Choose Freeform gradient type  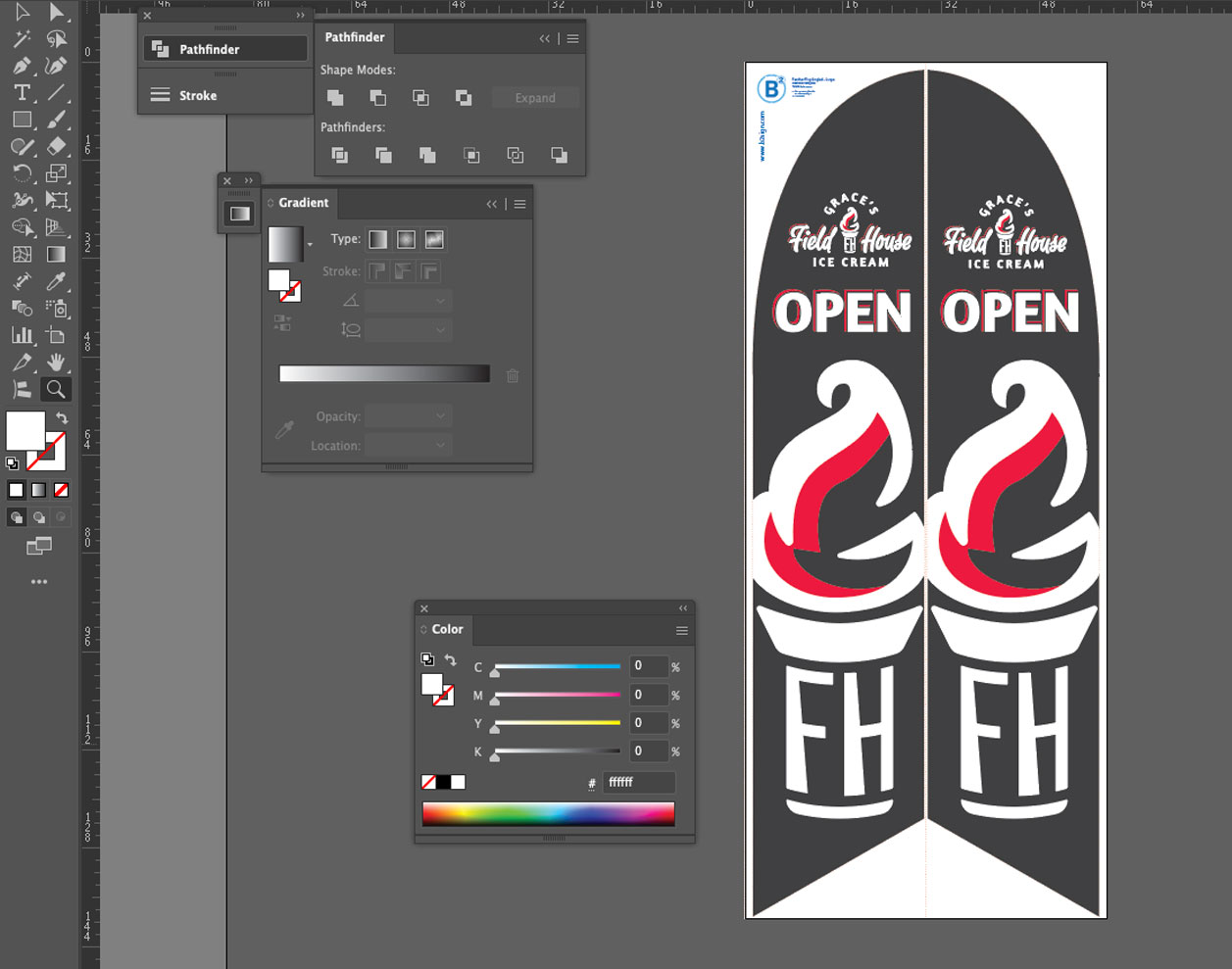[x=434, y=239]
